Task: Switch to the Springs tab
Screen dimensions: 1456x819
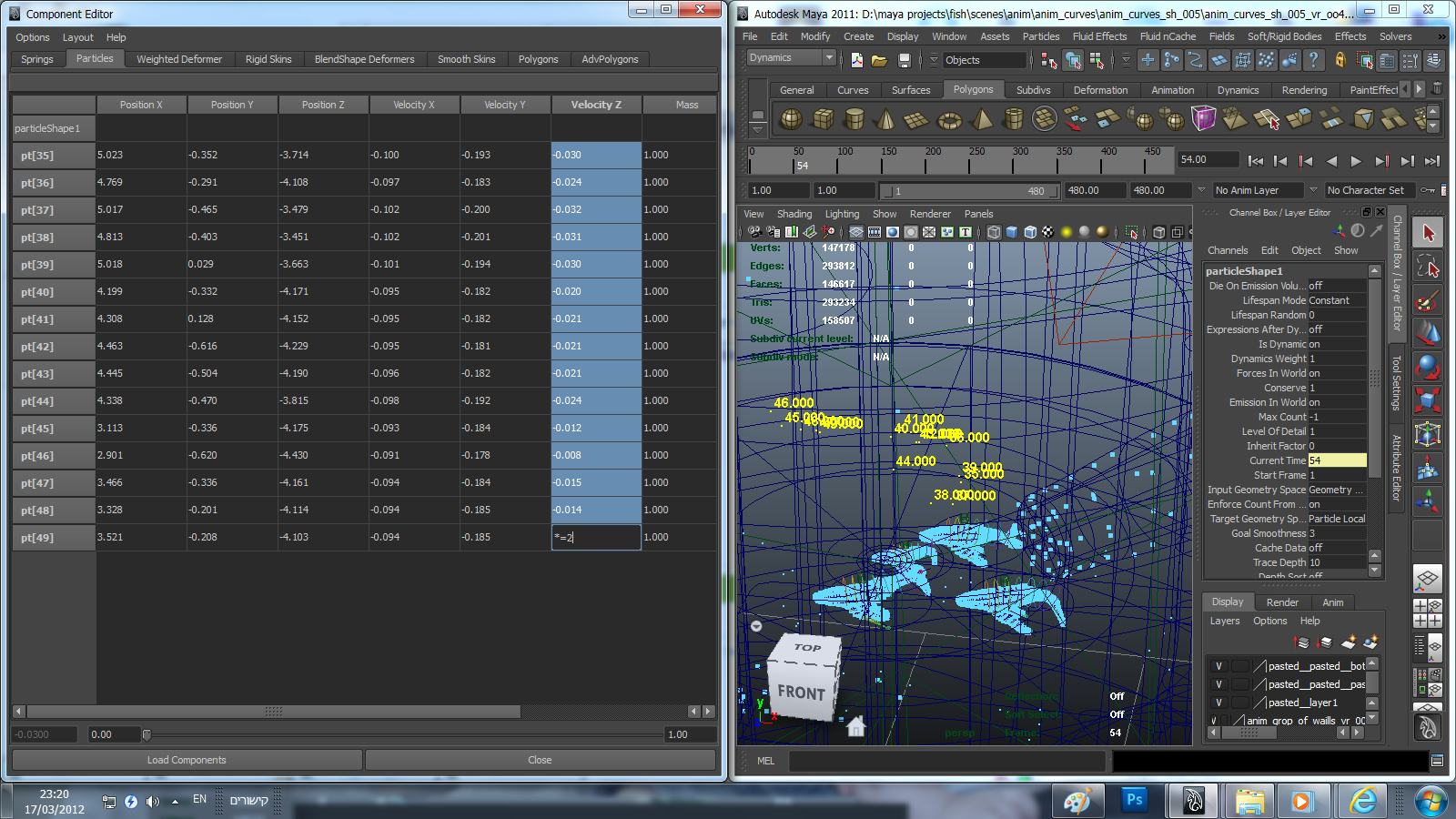Action: coord(37,59)
